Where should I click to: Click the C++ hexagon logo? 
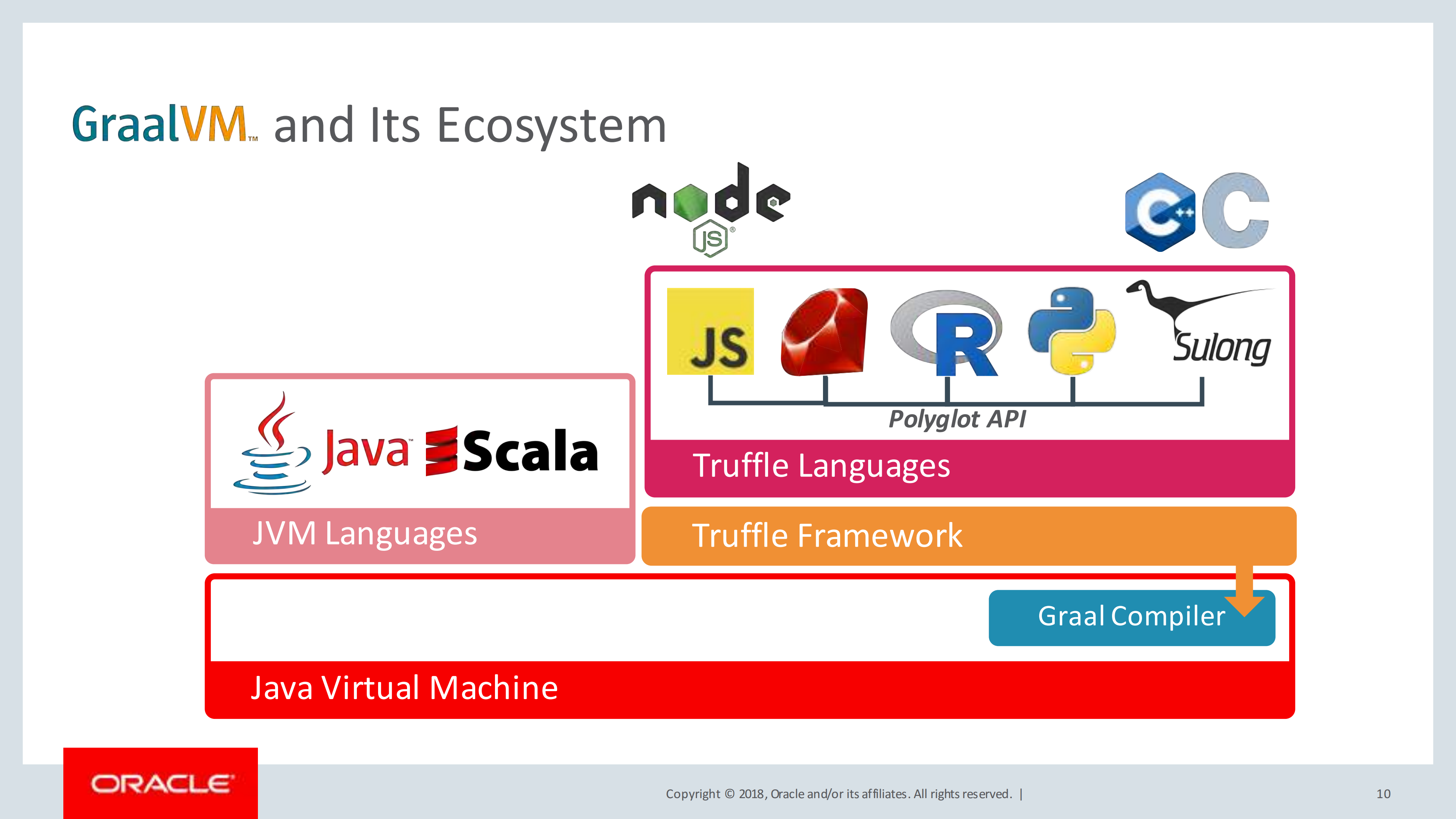(x=1161, y=212)
